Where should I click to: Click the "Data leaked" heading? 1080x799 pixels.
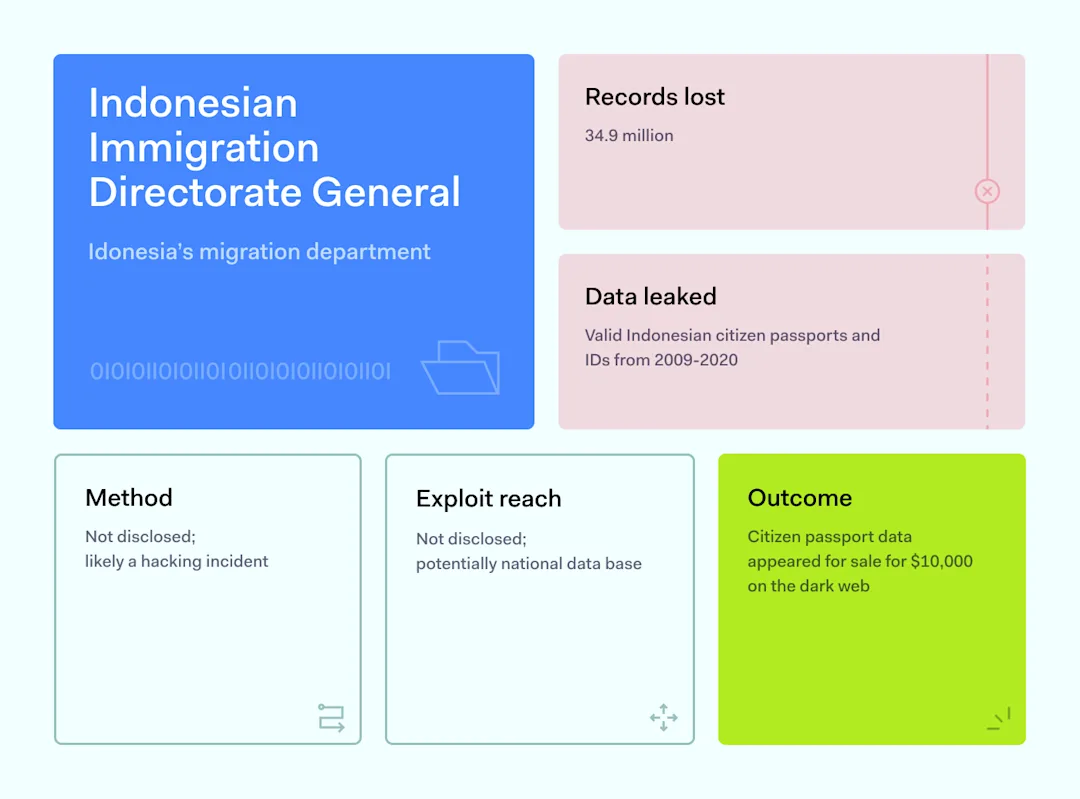click(650, 297)
